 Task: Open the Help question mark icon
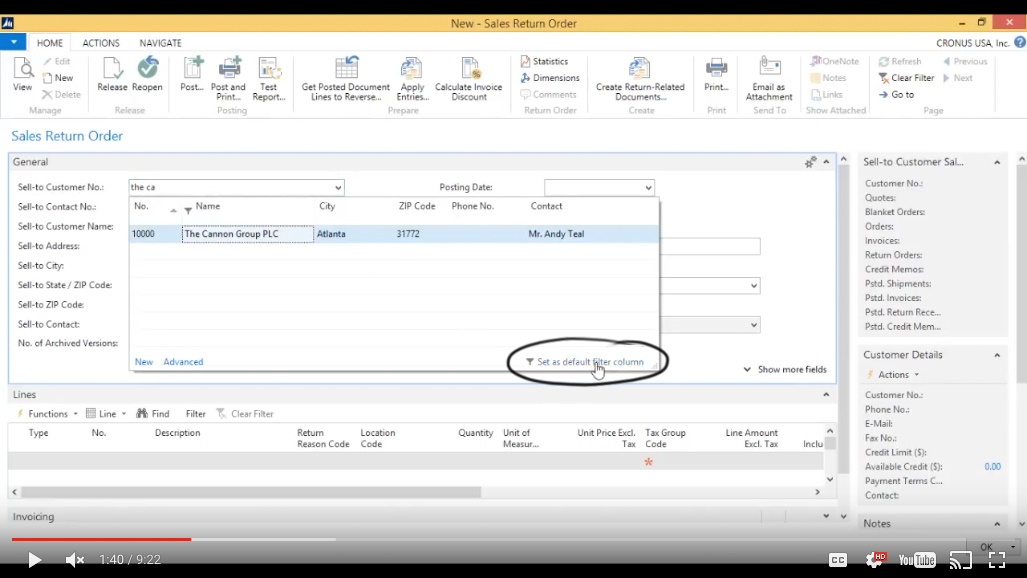coord(1019,43)
